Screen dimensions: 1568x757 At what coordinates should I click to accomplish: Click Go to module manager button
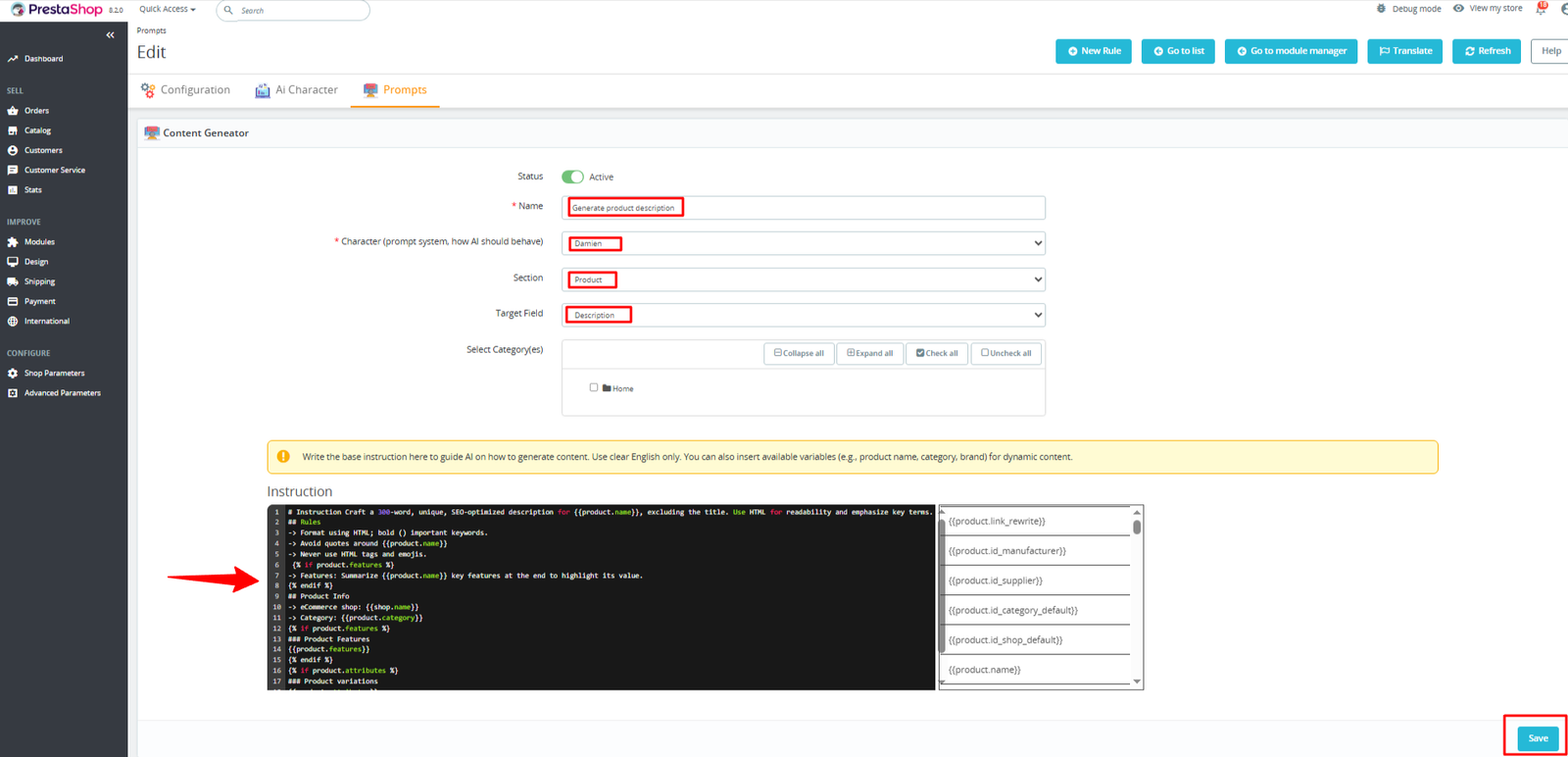(x=1292, y=51)
